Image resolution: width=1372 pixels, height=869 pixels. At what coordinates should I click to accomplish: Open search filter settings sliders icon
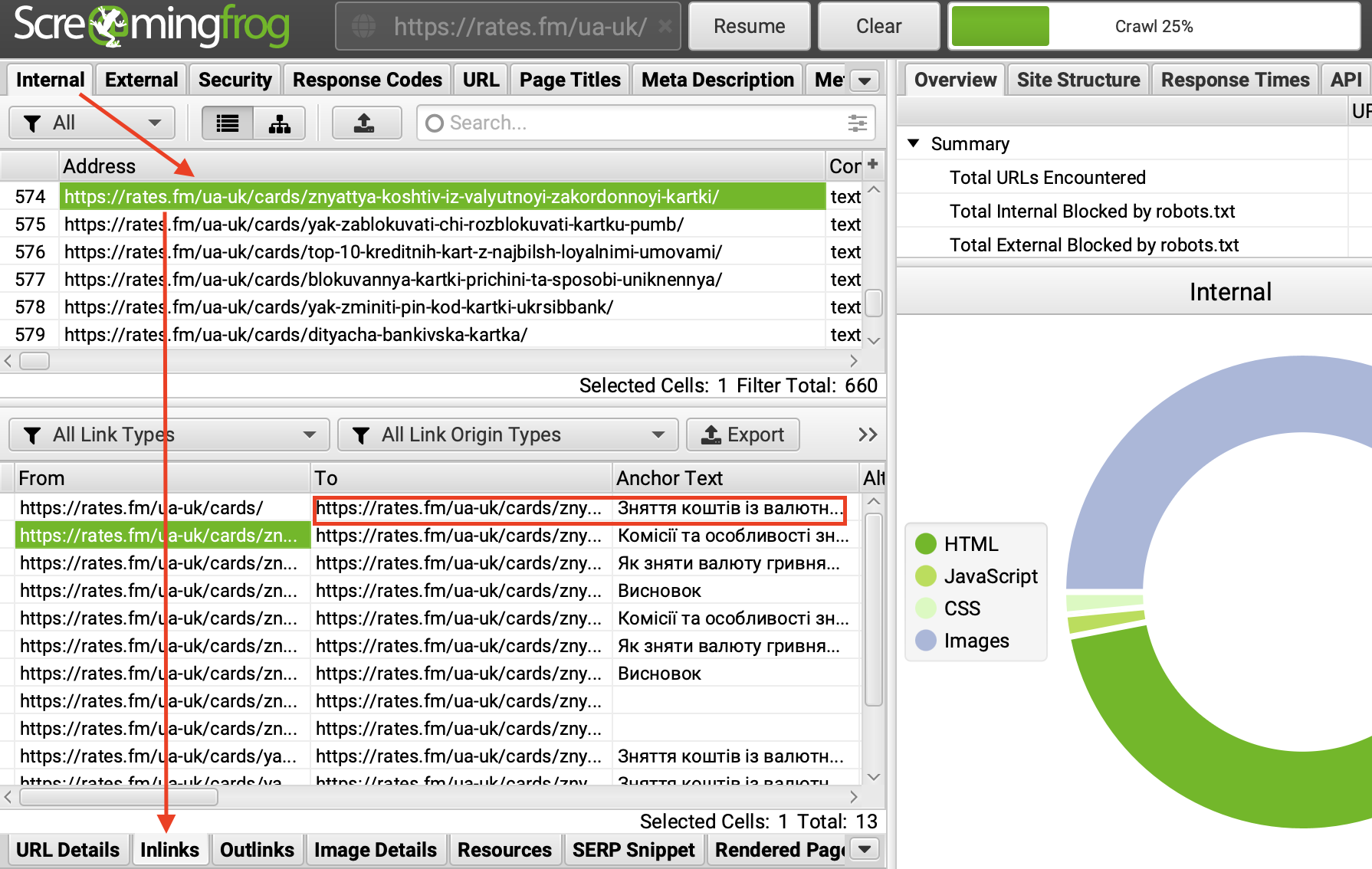click(x=857, y=123)
